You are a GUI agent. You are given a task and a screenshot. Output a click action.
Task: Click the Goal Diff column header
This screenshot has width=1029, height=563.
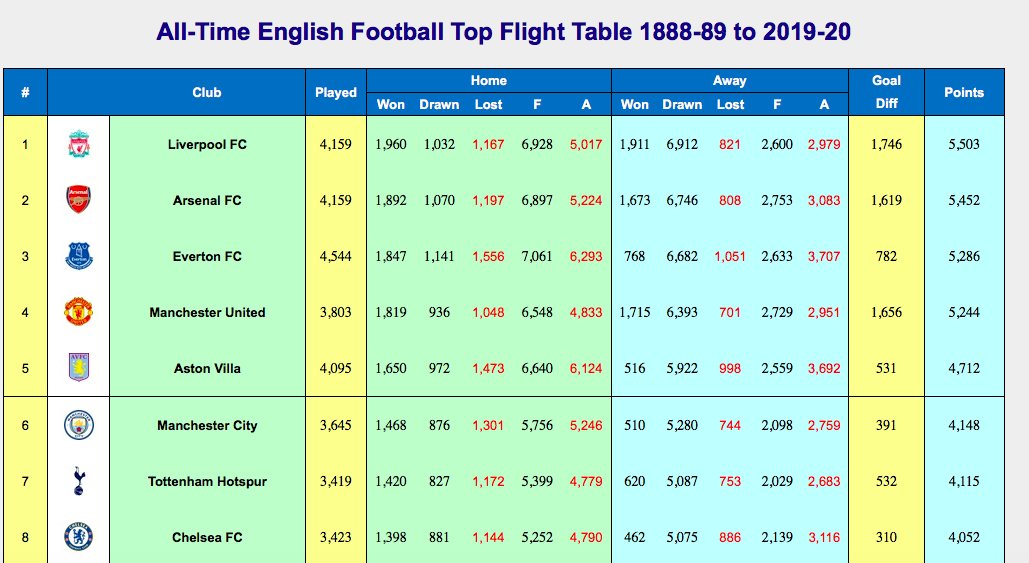click(886, 92)
